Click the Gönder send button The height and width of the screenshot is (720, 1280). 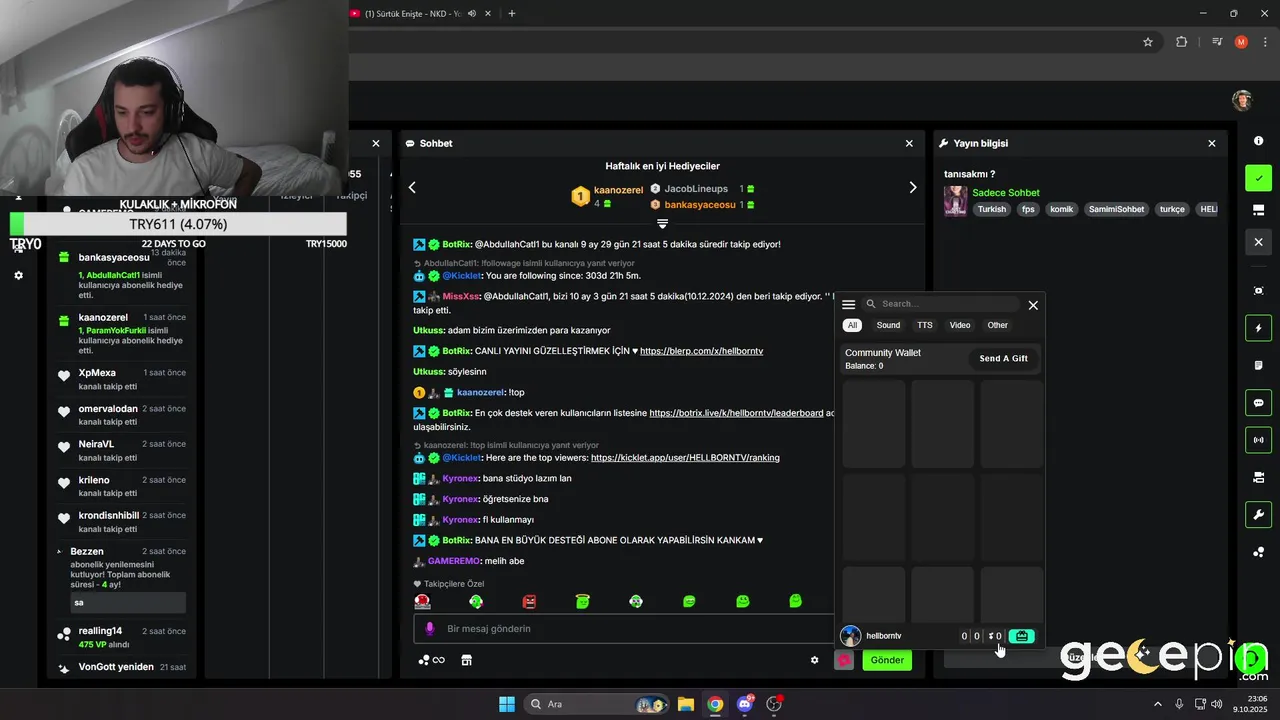(887, 660)
